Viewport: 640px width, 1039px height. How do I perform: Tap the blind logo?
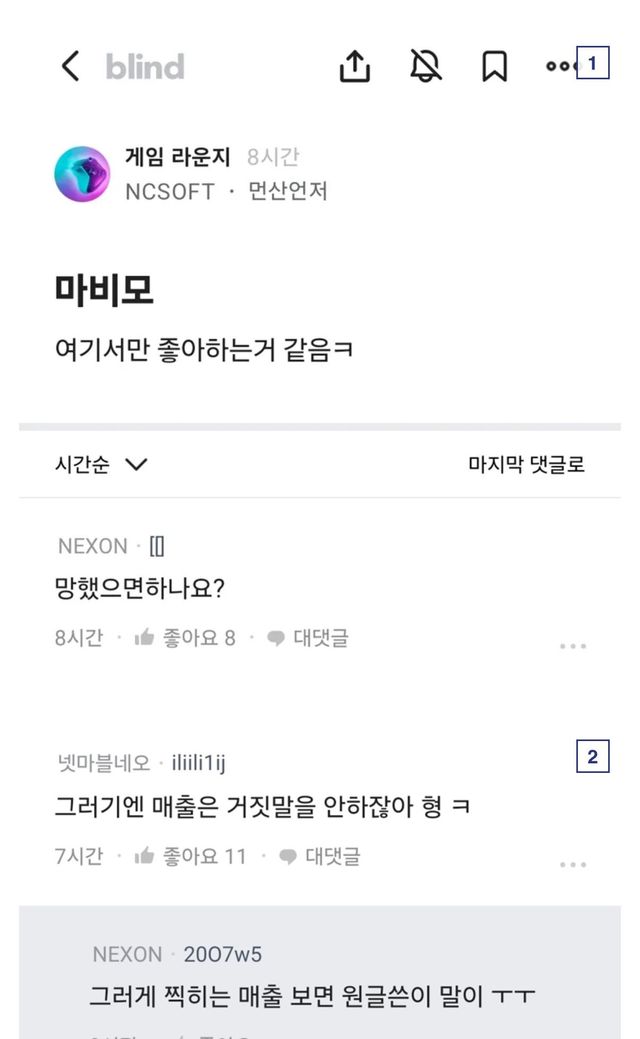click(x=145, y=67)
